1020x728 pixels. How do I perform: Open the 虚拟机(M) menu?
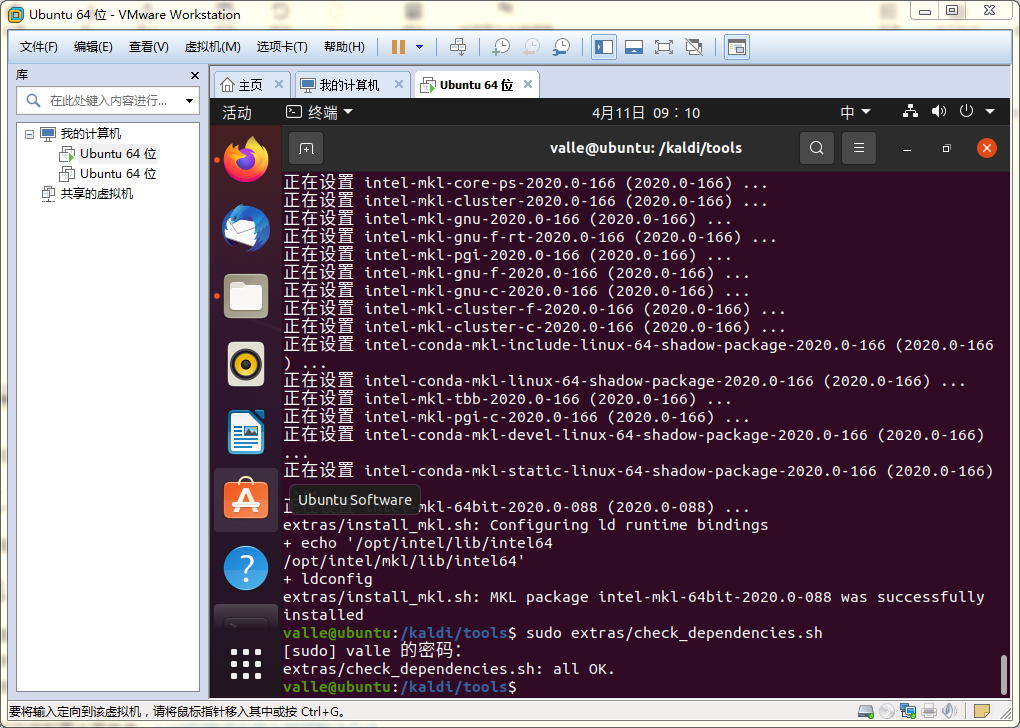click(213, 47)
